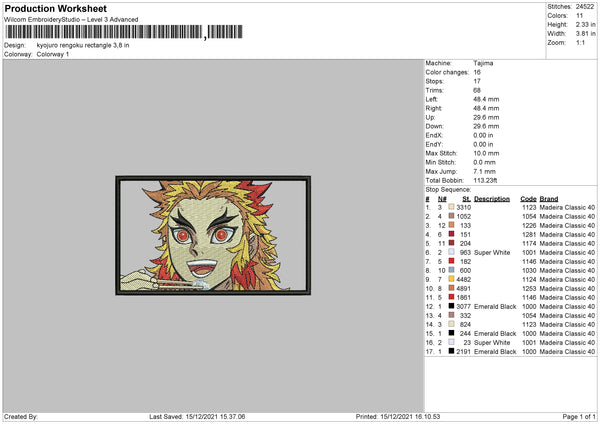
Task: Click the Super White swatch in stop 6
Action: (452, 252)
